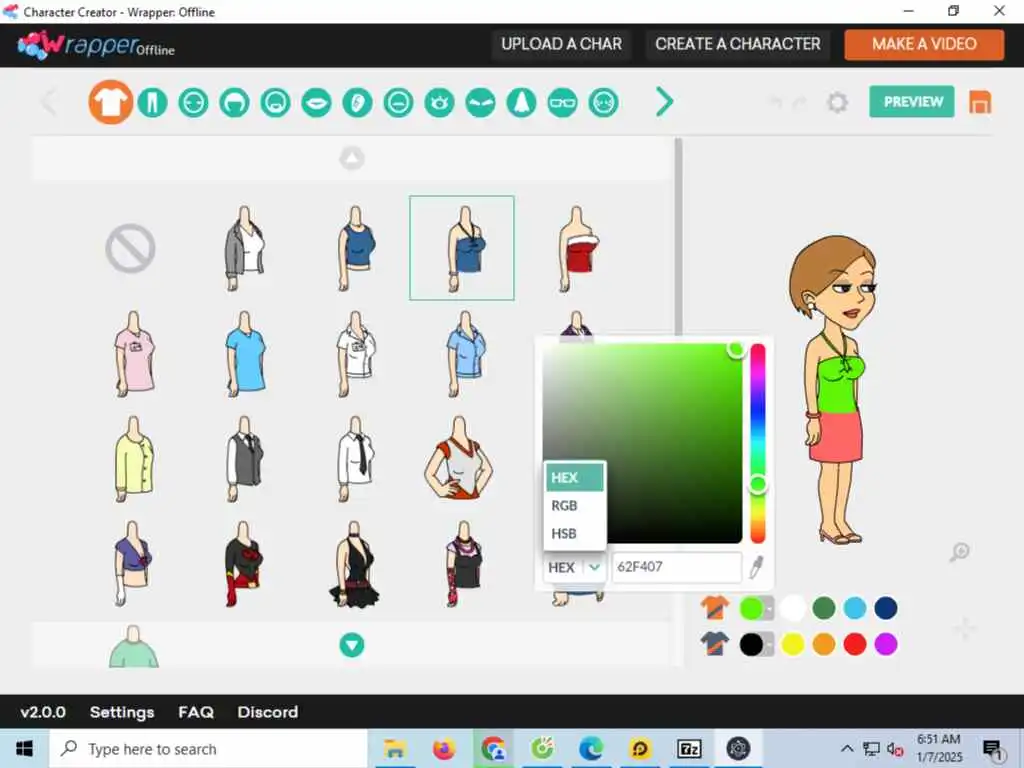
Task: Click the CREATE A CHARACTER button
Action: [x=737, y=44]
